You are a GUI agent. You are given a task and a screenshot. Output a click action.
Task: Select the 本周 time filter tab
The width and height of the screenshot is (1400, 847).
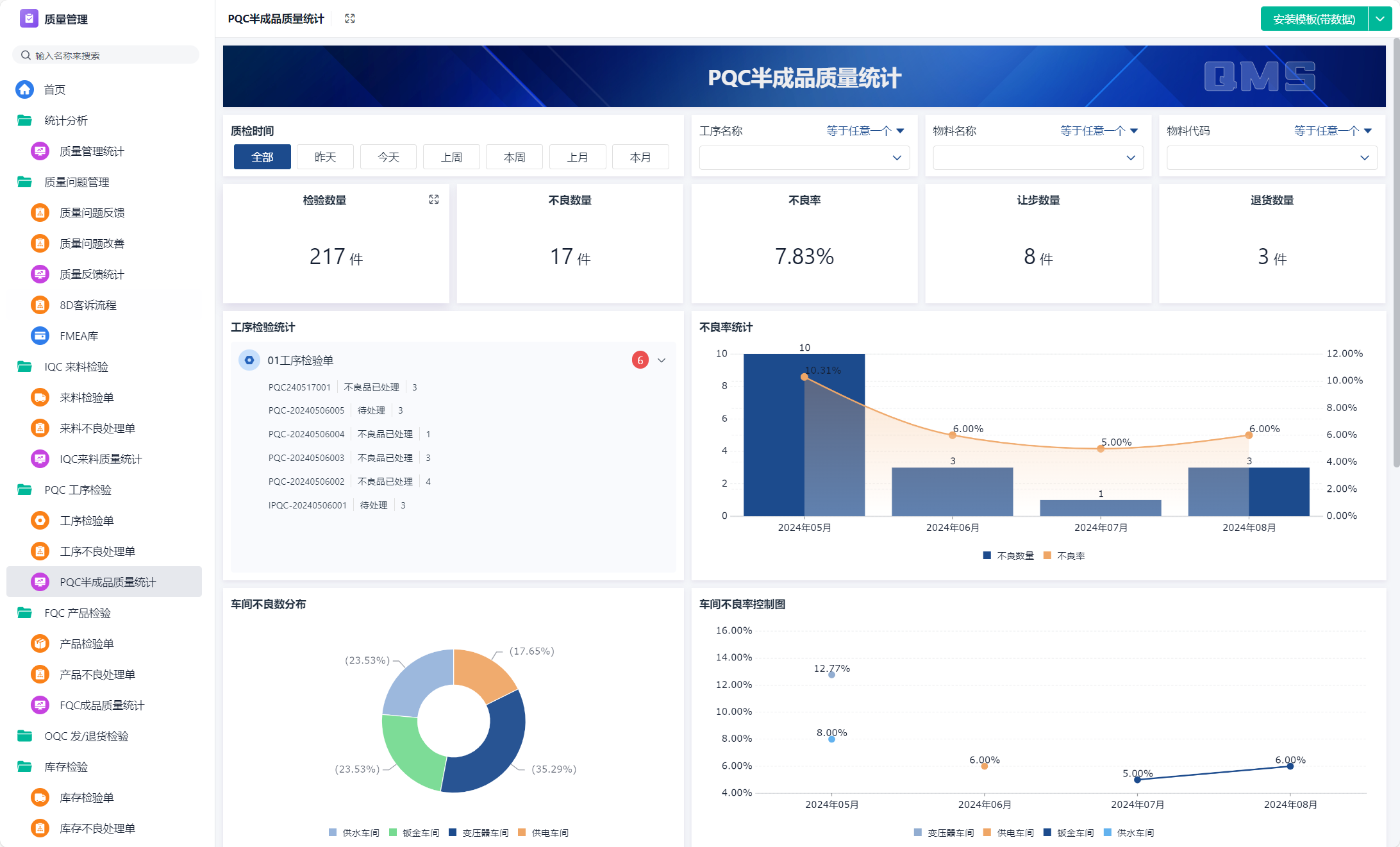point(514,157)
